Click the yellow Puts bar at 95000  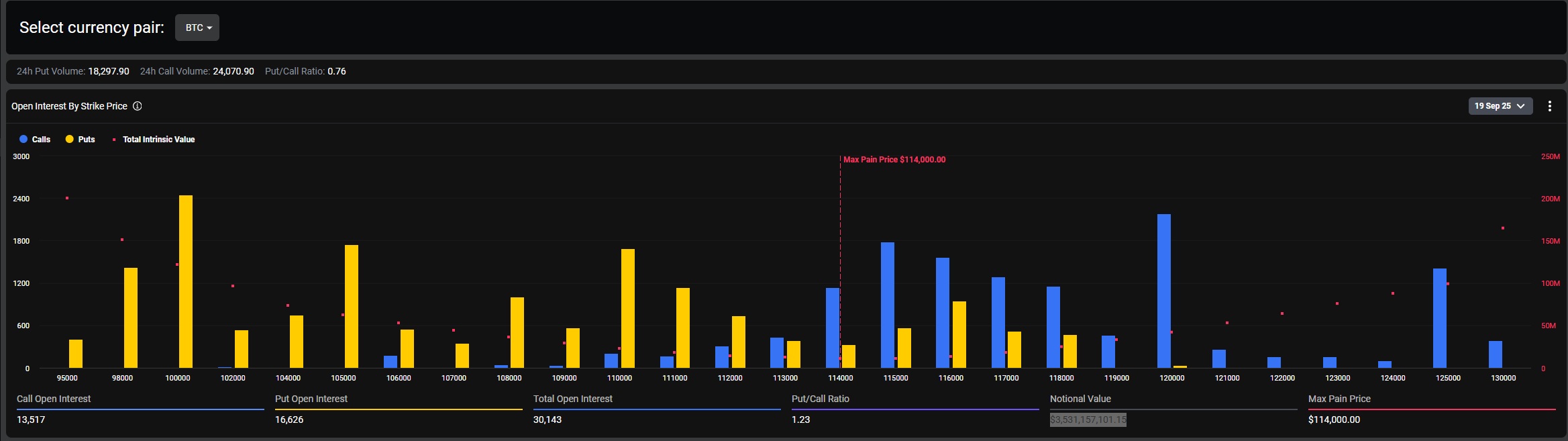click(x=76, y=354)
